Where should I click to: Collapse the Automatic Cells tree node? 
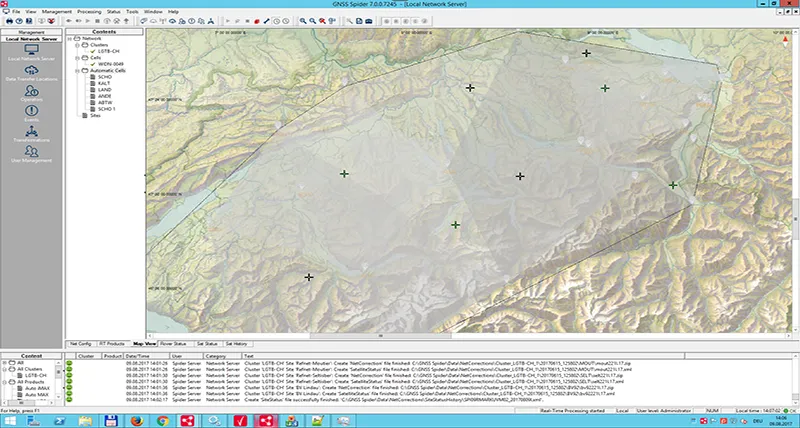click(x=77, y=71)
